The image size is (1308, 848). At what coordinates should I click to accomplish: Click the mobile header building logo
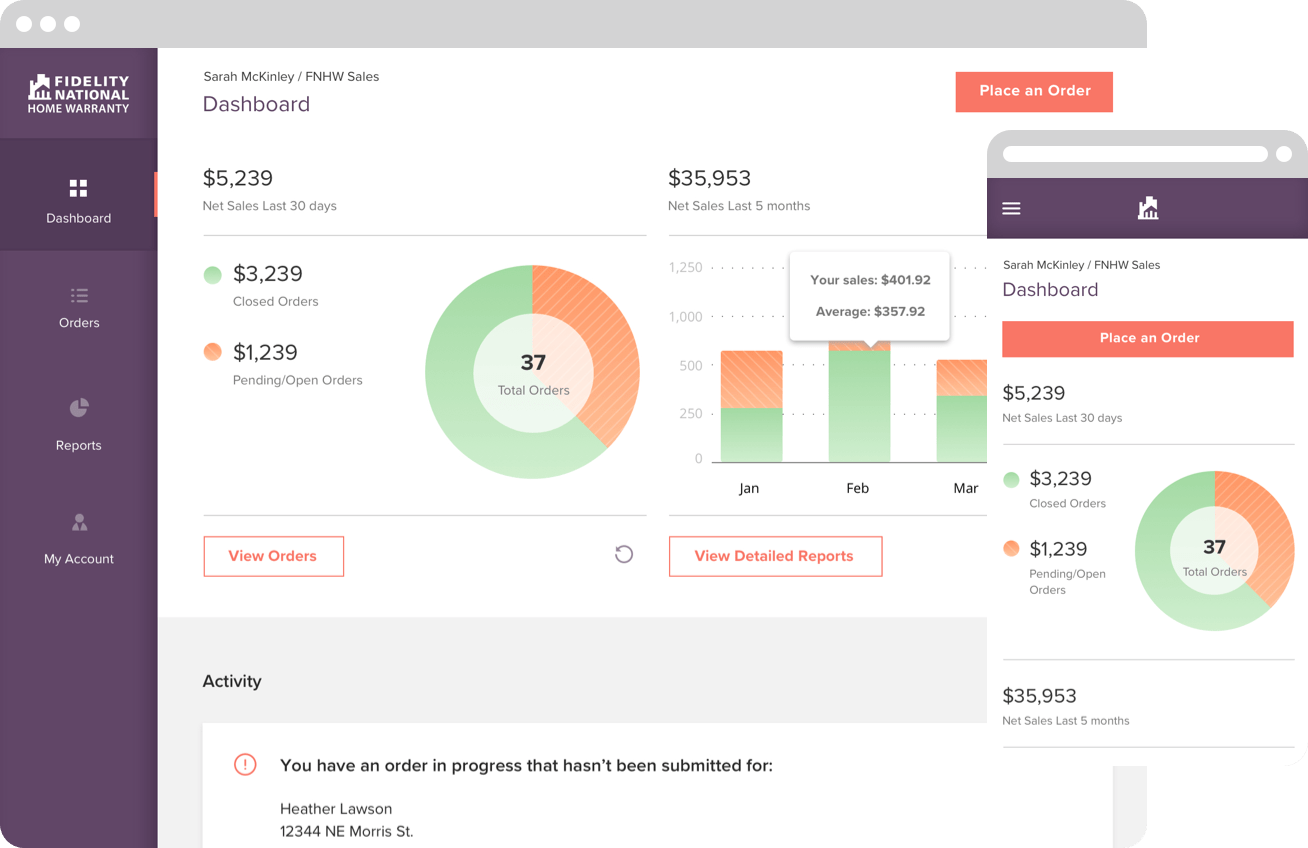click(1148, 208)
